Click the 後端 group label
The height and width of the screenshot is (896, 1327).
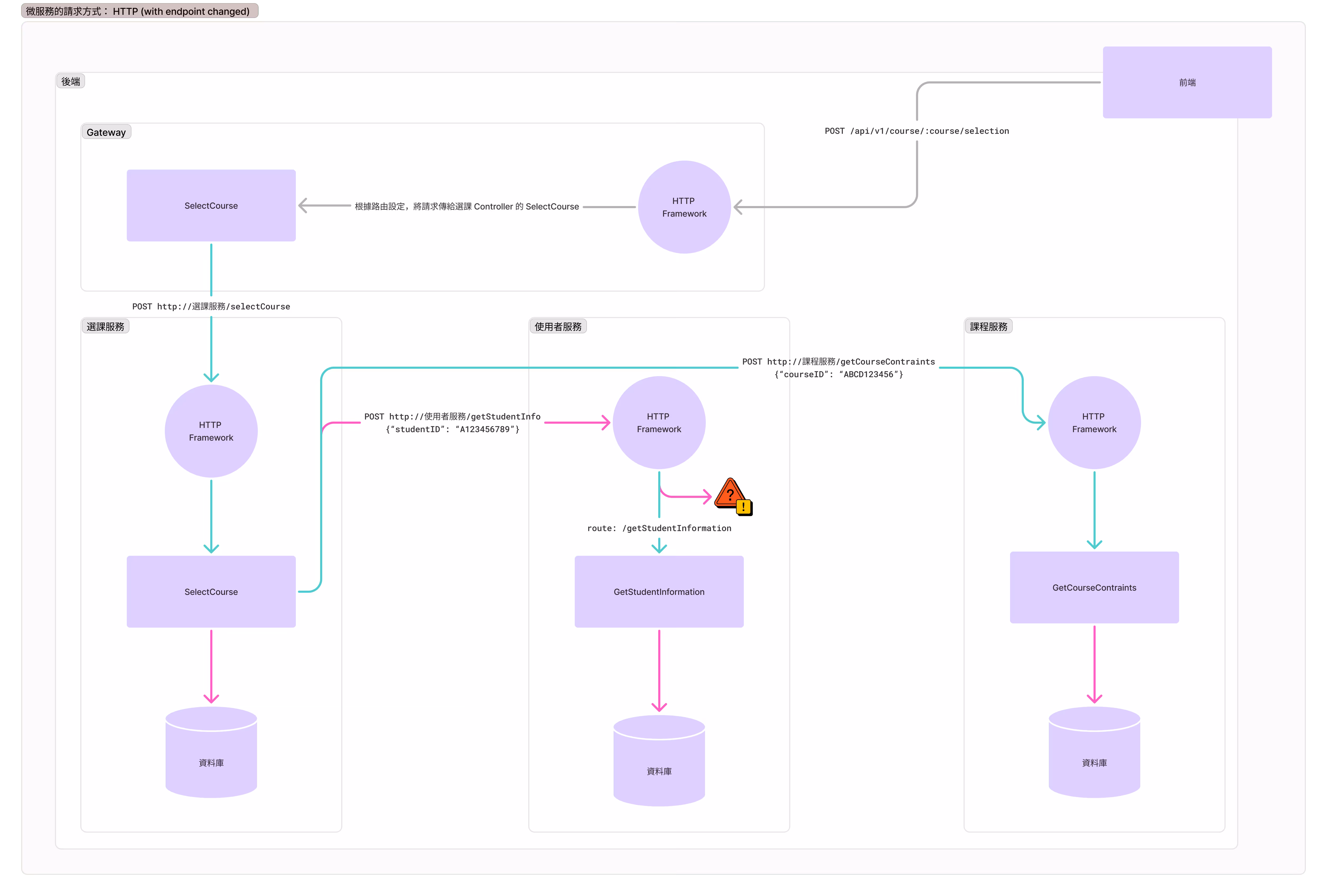71,81
